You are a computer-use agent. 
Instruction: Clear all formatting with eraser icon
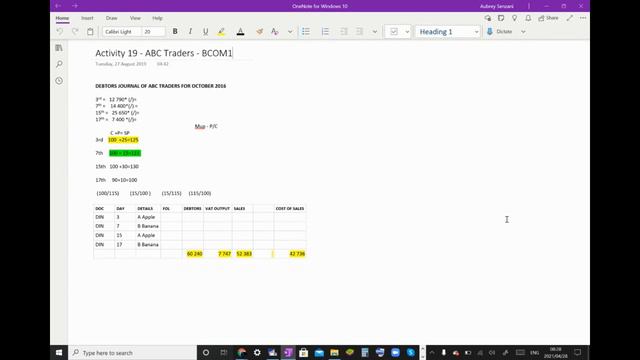click(x=259, y=31)
